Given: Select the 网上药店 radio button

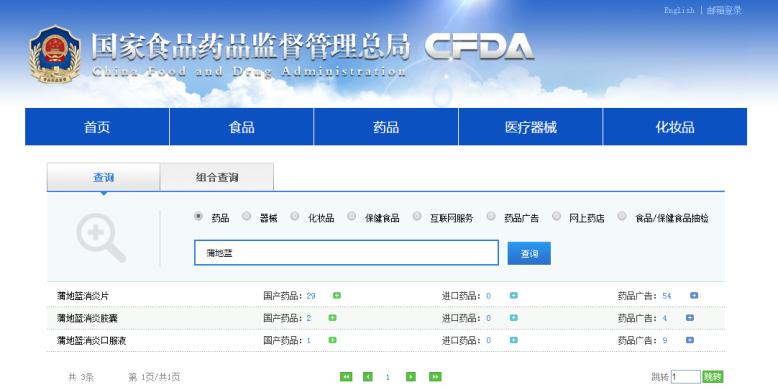Looking at the screenshot, I should [x=556, y=216].
